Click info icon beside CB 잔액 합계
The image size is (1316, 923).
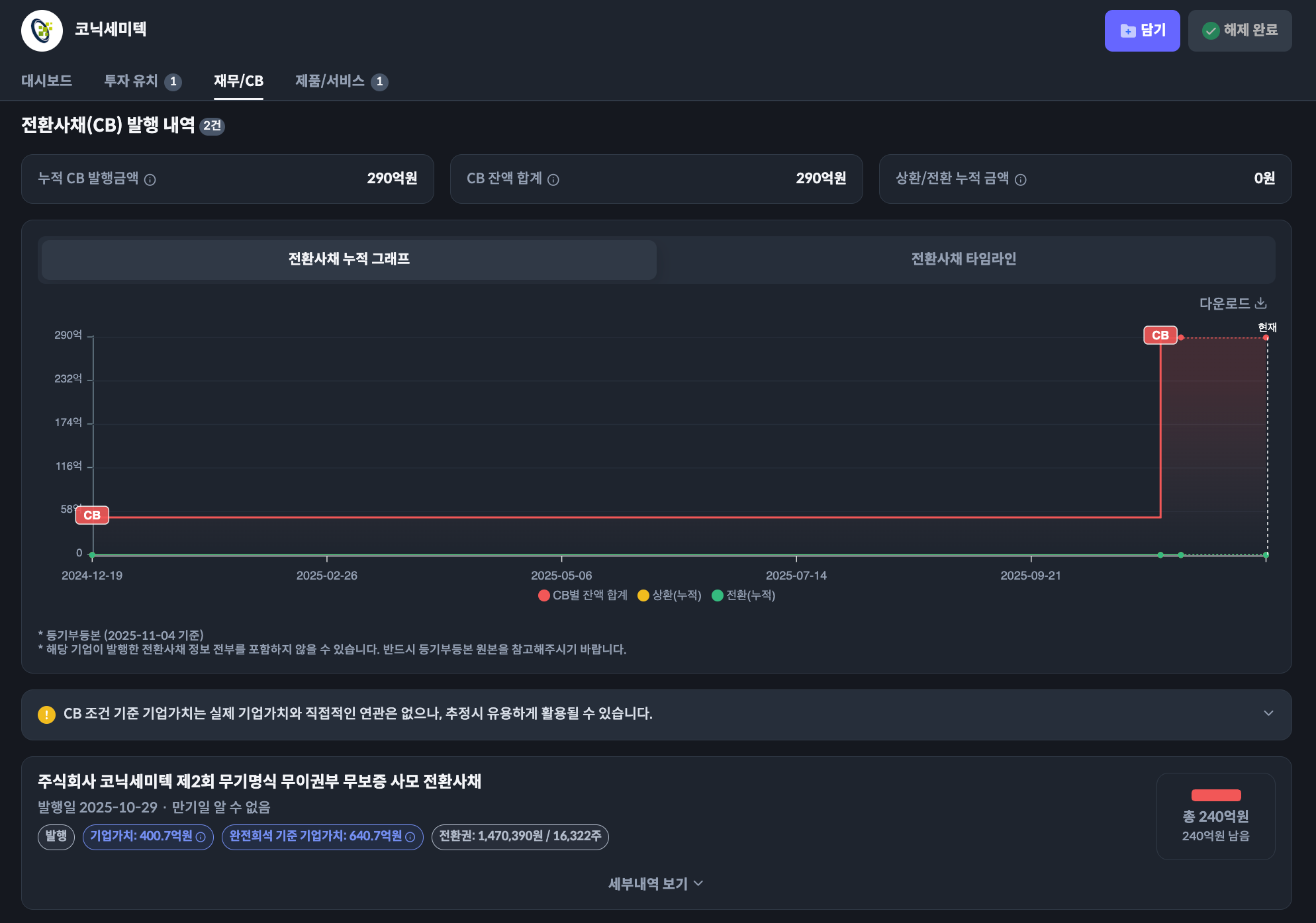[553, 180]
